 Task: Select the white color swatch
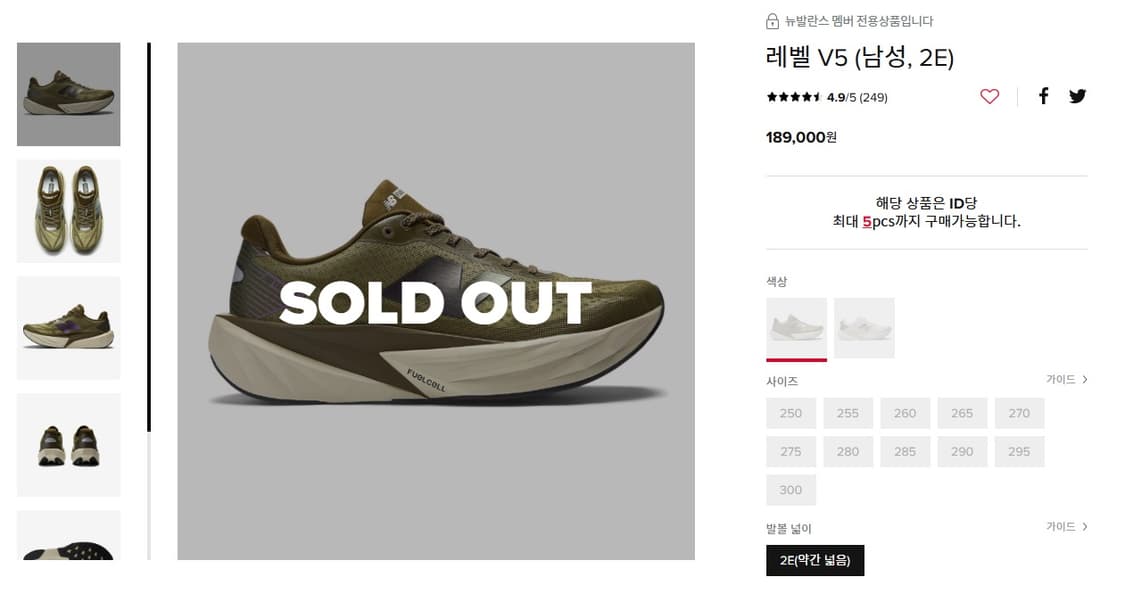pos(864,327)
